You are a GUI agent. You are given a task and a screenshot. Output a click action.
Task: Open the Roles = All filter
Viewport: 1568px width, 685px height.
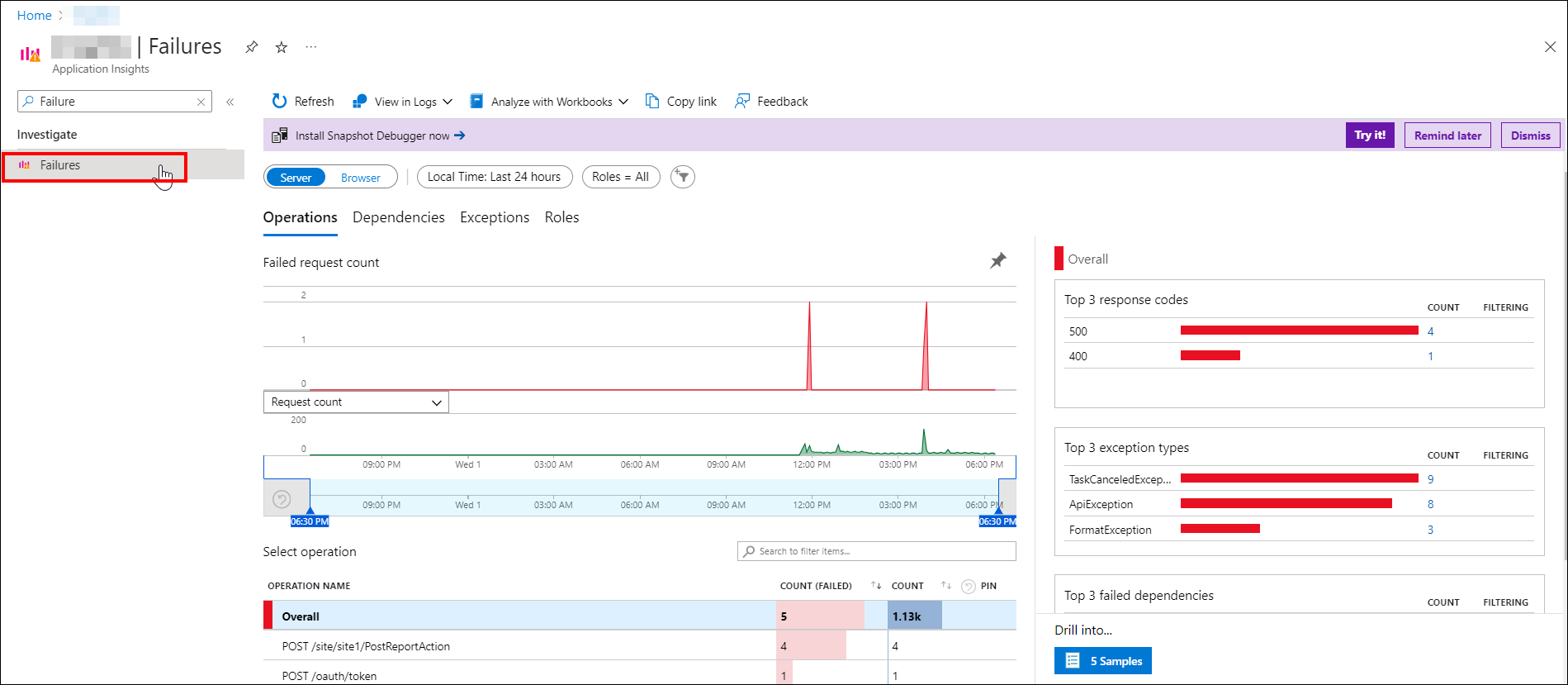coord(621,177)
